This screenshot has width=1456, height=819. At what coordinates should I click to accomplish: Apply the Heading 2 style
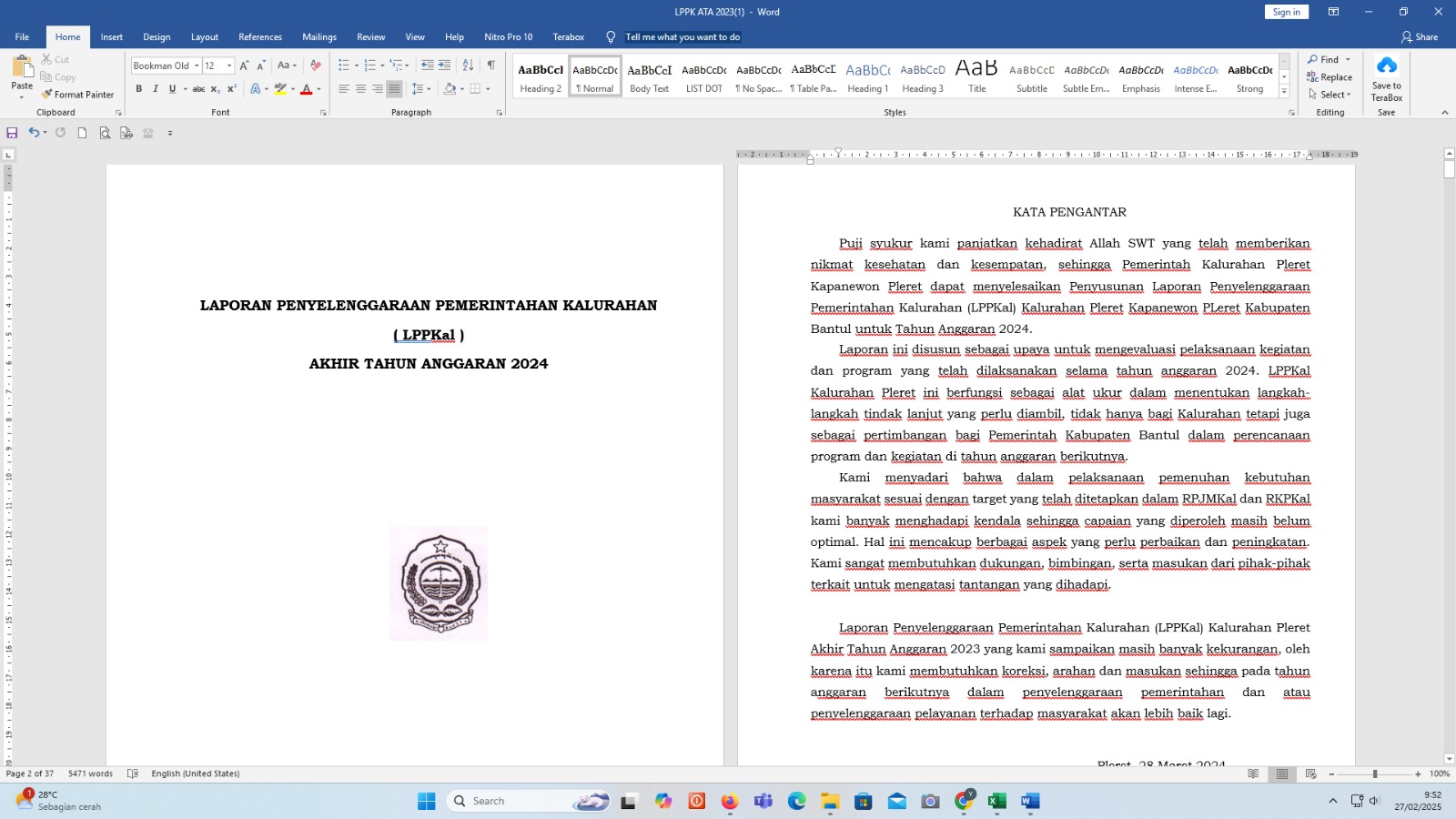tap(541, 76)
